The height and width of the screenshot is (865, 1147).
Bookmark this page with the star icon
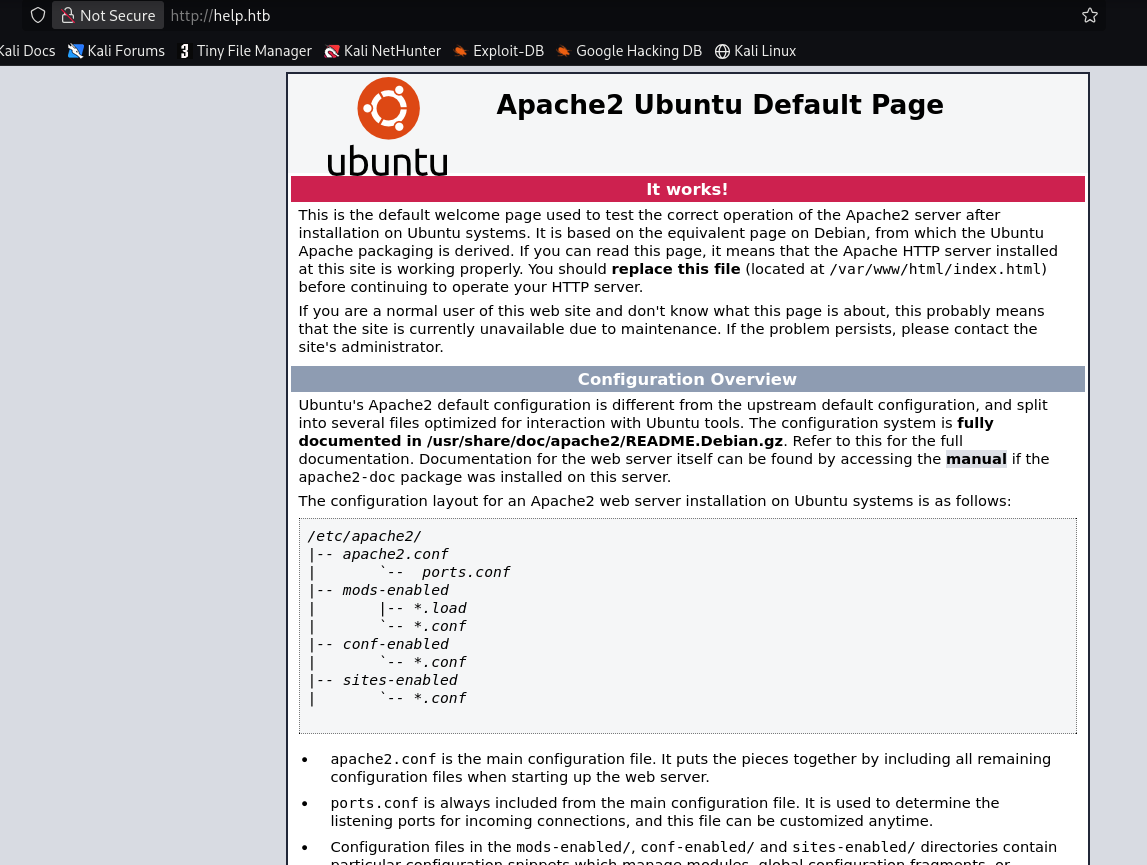click(x=1090, y=15)
